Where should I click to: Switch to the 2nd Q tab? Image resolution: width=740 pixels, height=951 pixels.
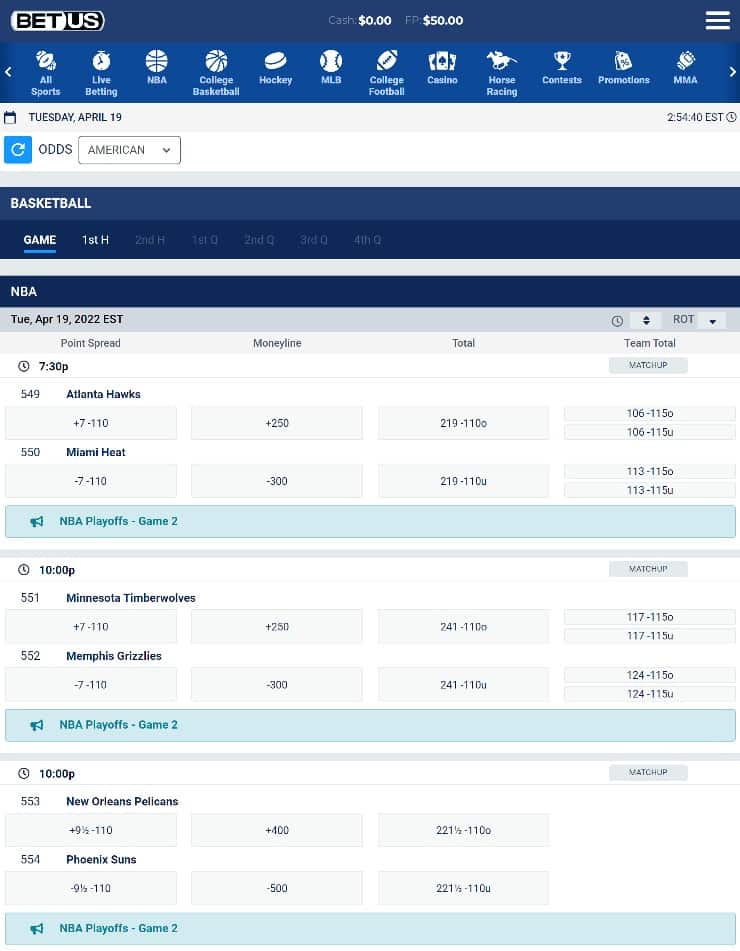(259, 240)
